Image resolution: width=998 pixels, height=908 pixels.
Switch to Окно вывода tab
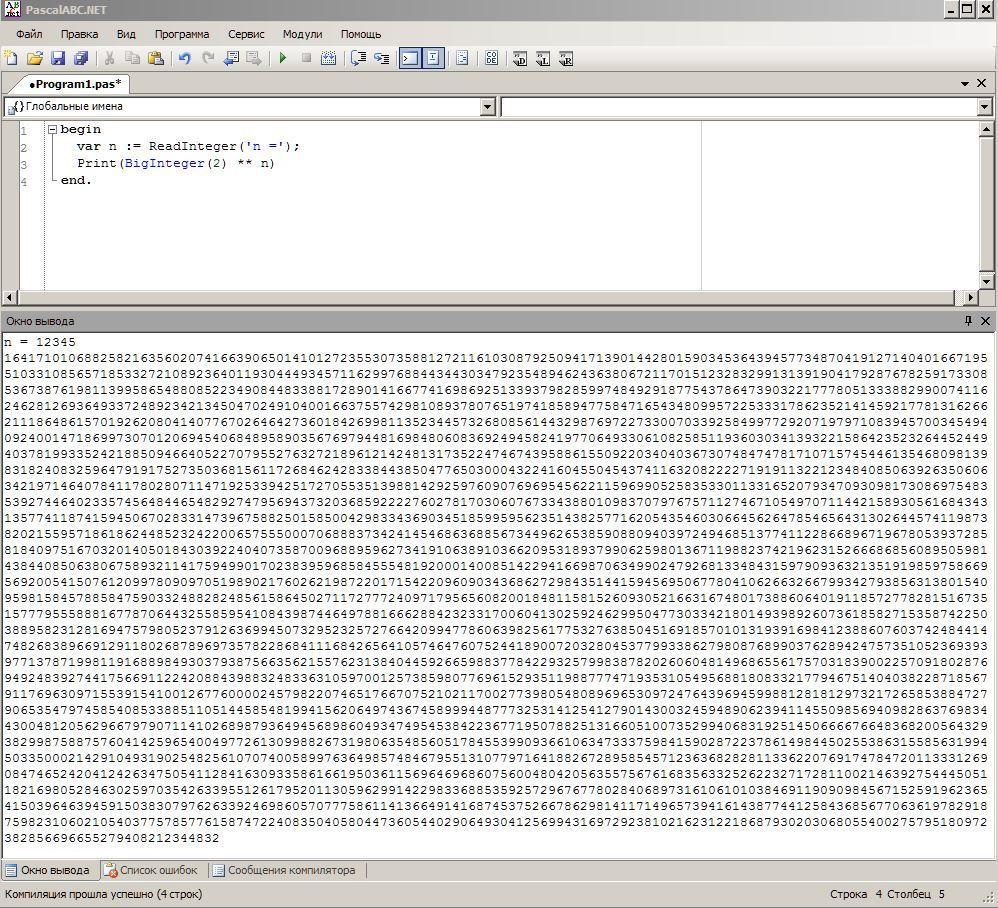click(48, 870)
